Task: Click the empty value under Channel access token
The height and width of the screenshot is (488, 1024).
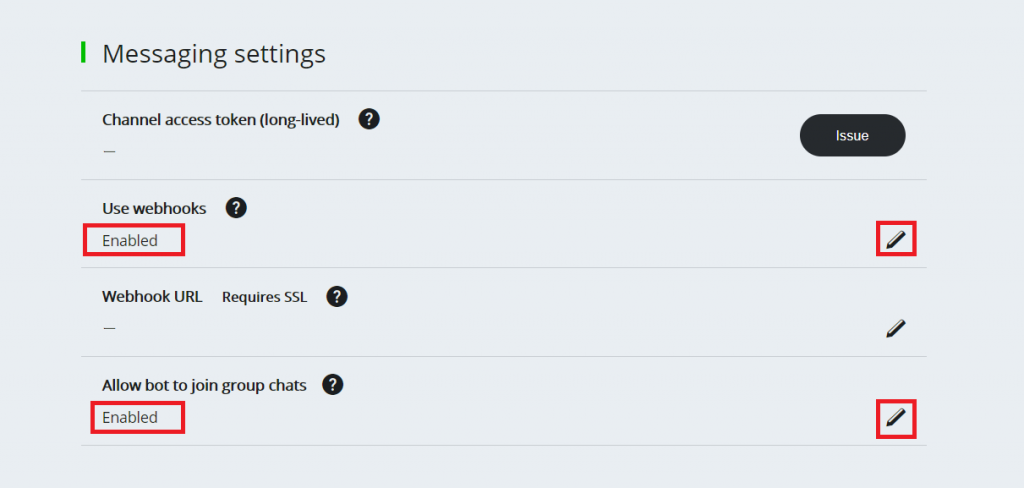Action: (x=109, y=151)
